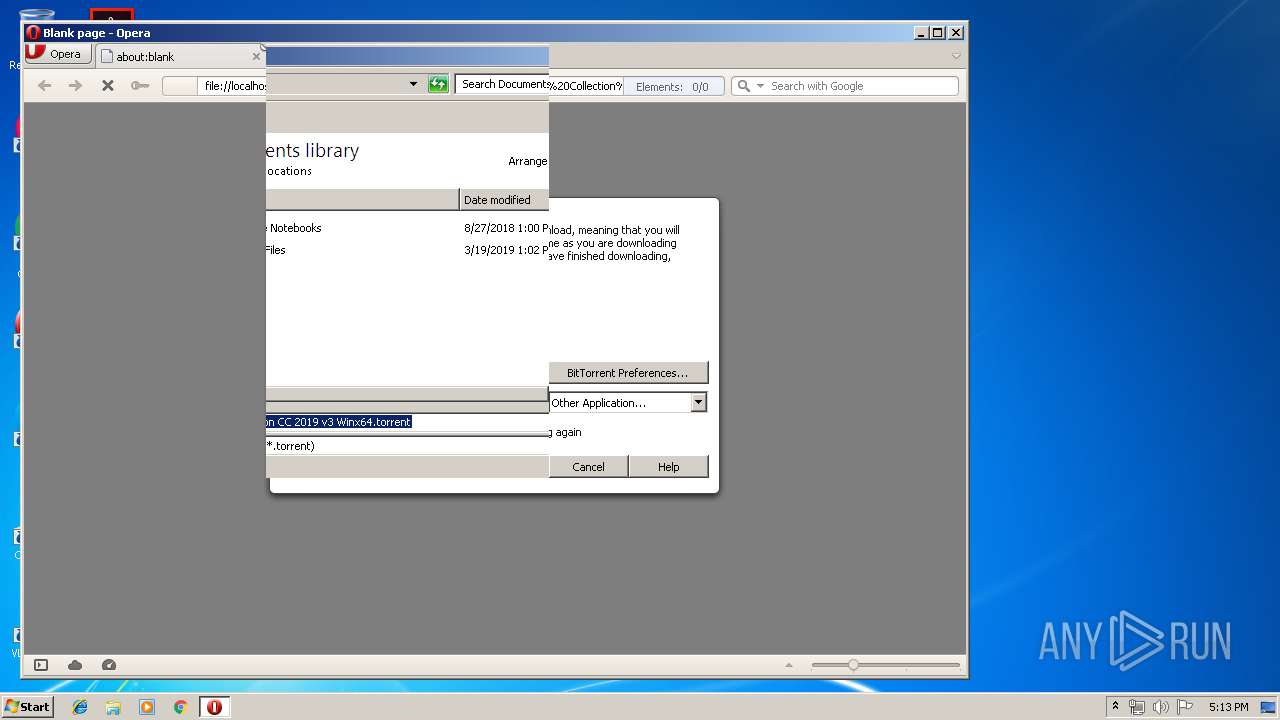Viewport: 1280px width, 720px height.
Task: Open the password wand key icon
Action: pyautogui.click(x=140, y=86)
